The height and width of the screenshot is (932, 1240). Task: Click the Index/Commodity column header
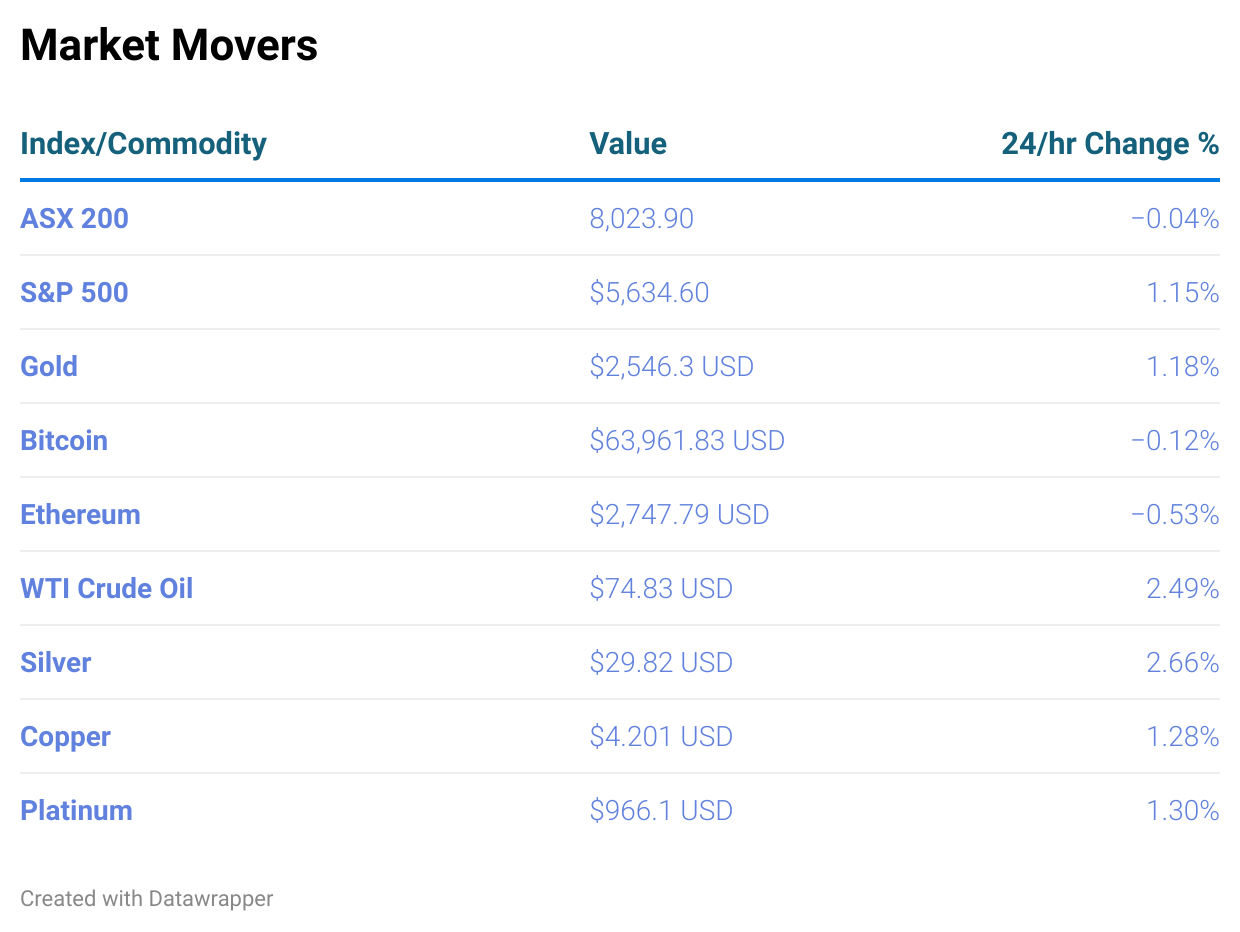click(143, 144)
